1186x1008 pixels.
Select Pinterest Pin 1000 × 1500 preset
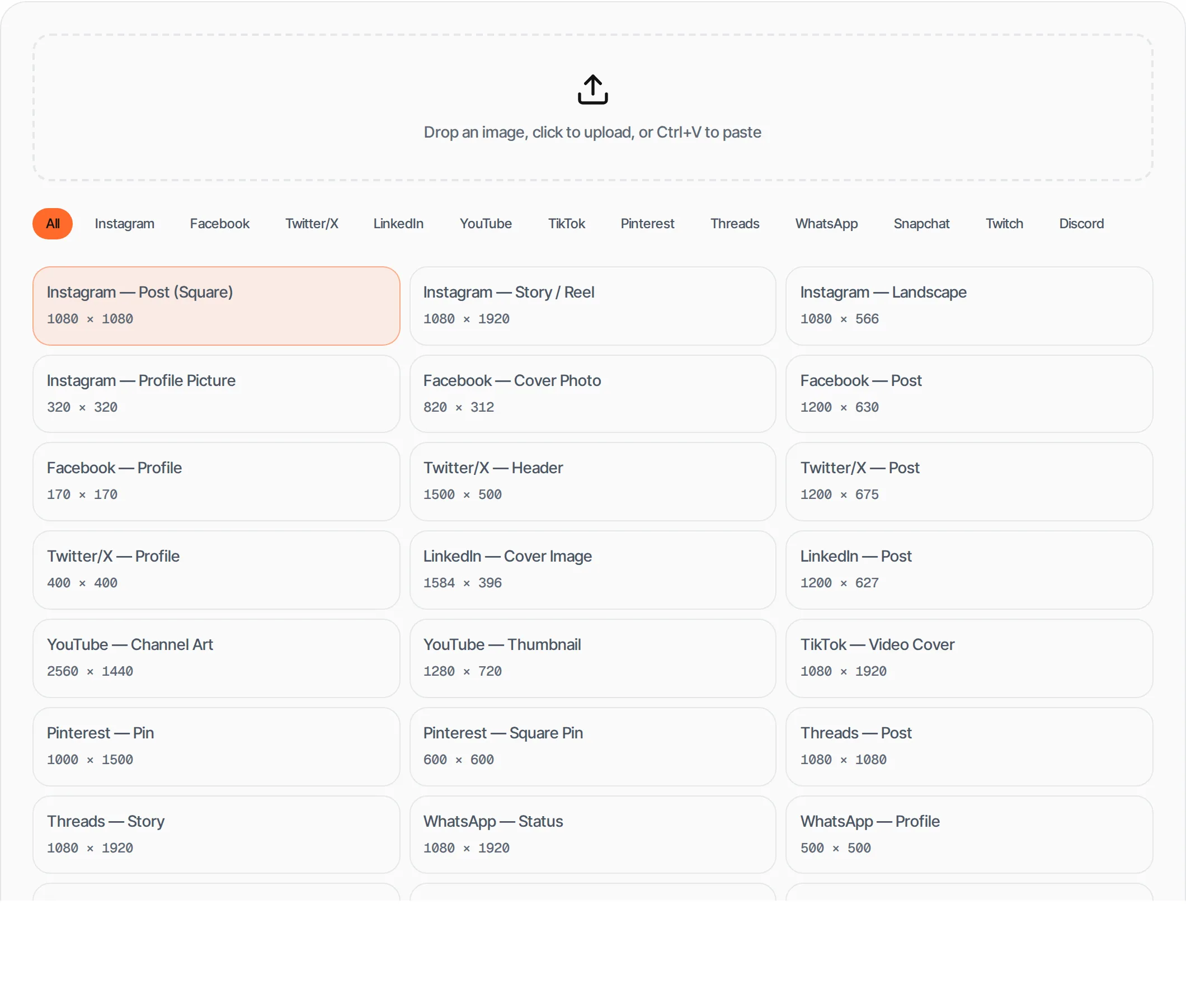coord(216,746)
